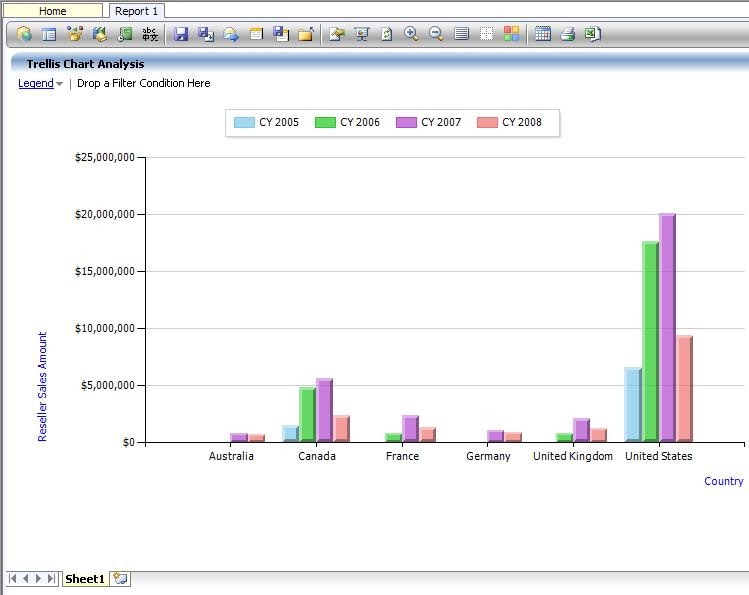Click the United States axis label
The width and height of the screenshot is (749, 595).
pos(659,456)
